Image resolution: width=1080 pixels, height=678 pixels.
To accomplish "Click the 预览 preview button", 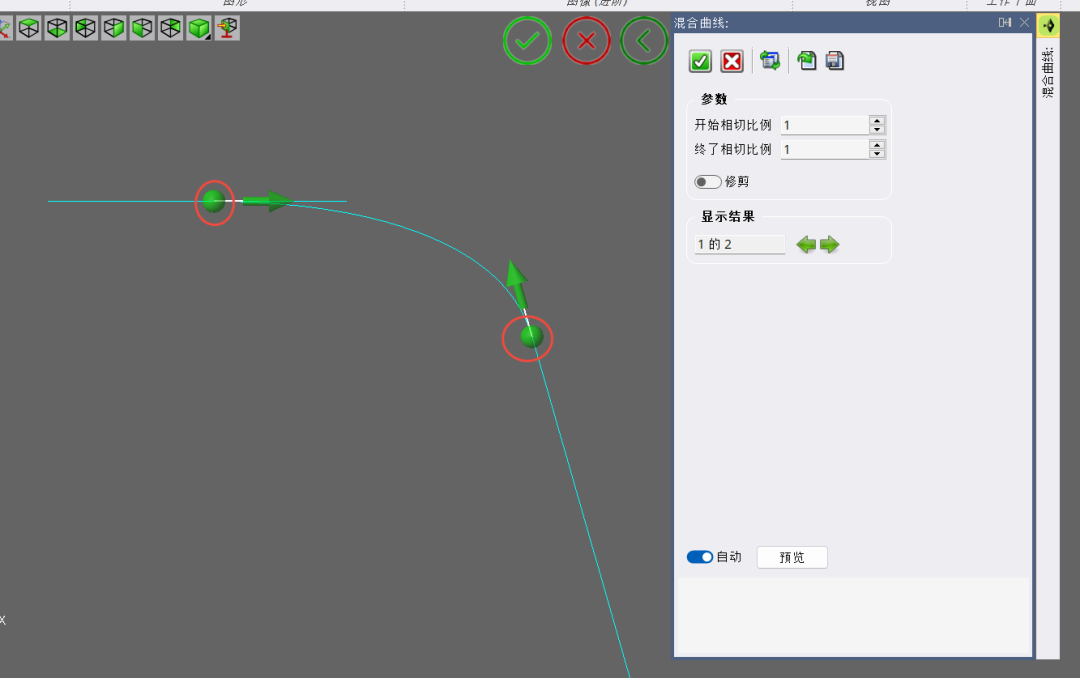I will [792, 557].
